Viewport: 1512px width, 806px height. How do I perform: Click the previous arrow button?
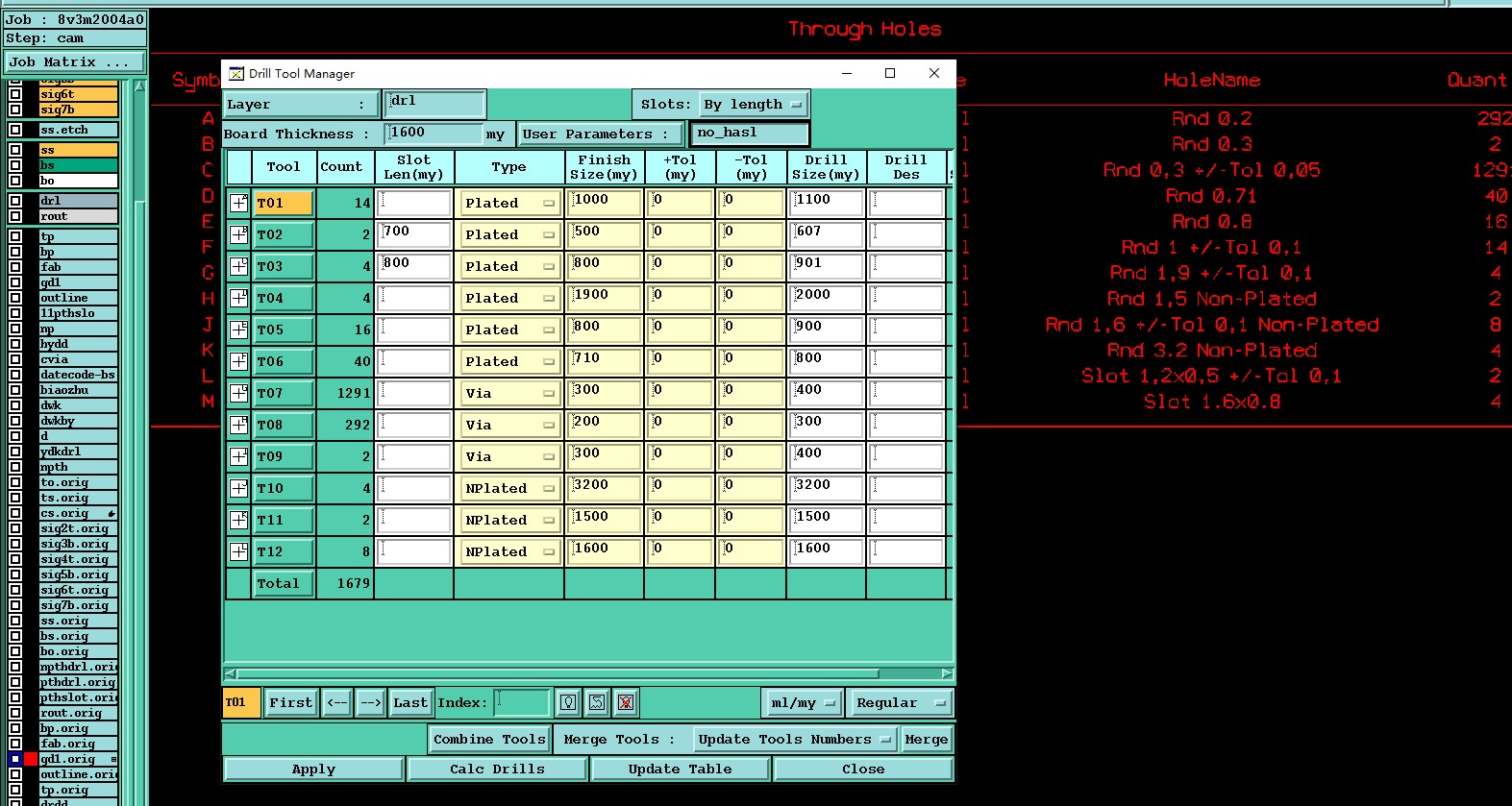tap(336, 702)
